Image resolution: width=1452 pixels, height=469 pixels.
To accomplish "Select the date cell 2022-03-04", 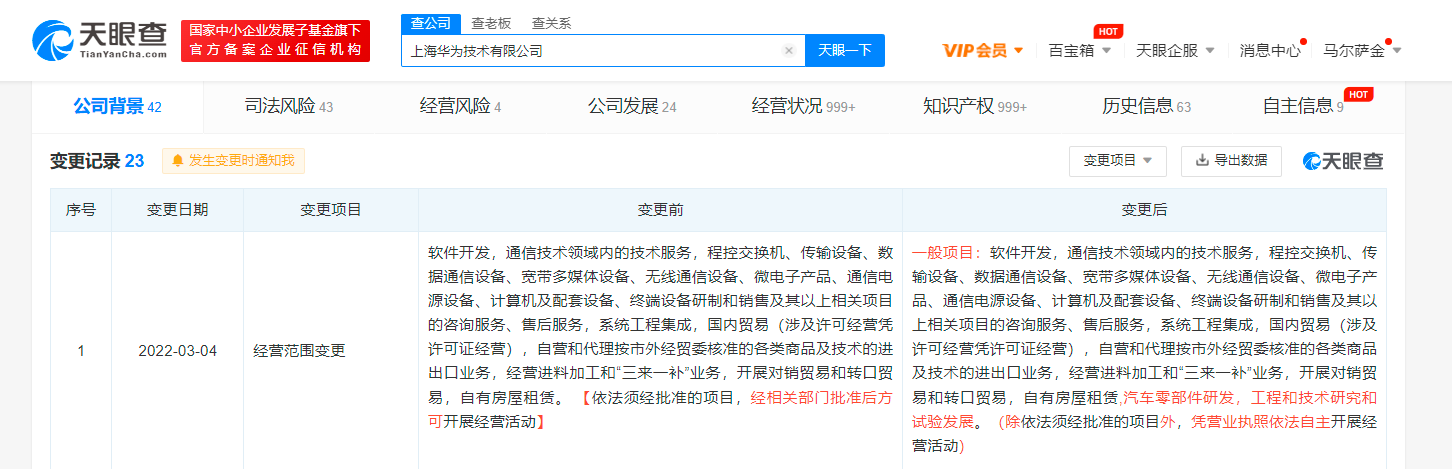I will point(177,351).
